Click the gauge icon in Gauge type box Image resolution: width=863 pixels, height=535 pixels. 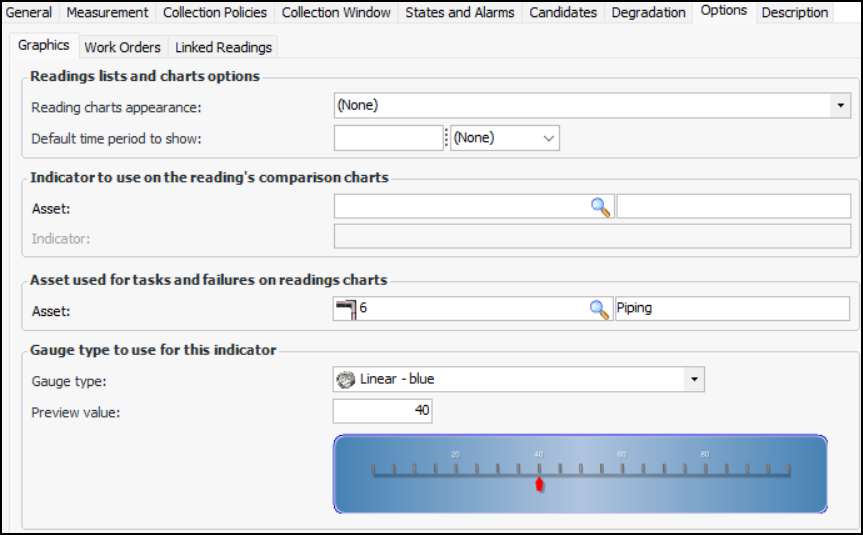pos(346,380)
